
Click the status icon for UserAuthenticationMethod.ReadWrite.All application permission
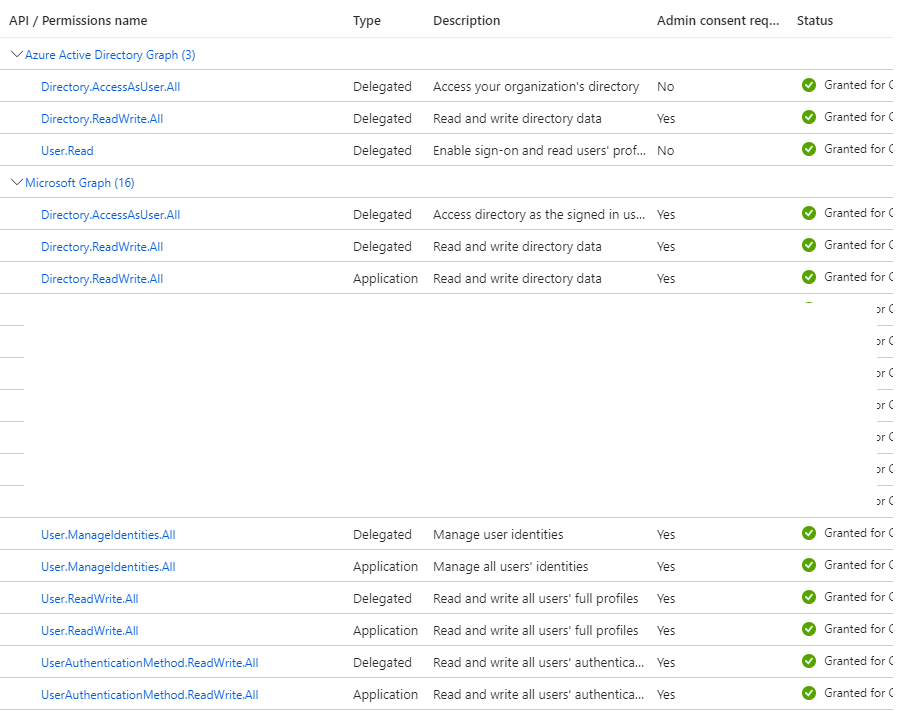809,692
